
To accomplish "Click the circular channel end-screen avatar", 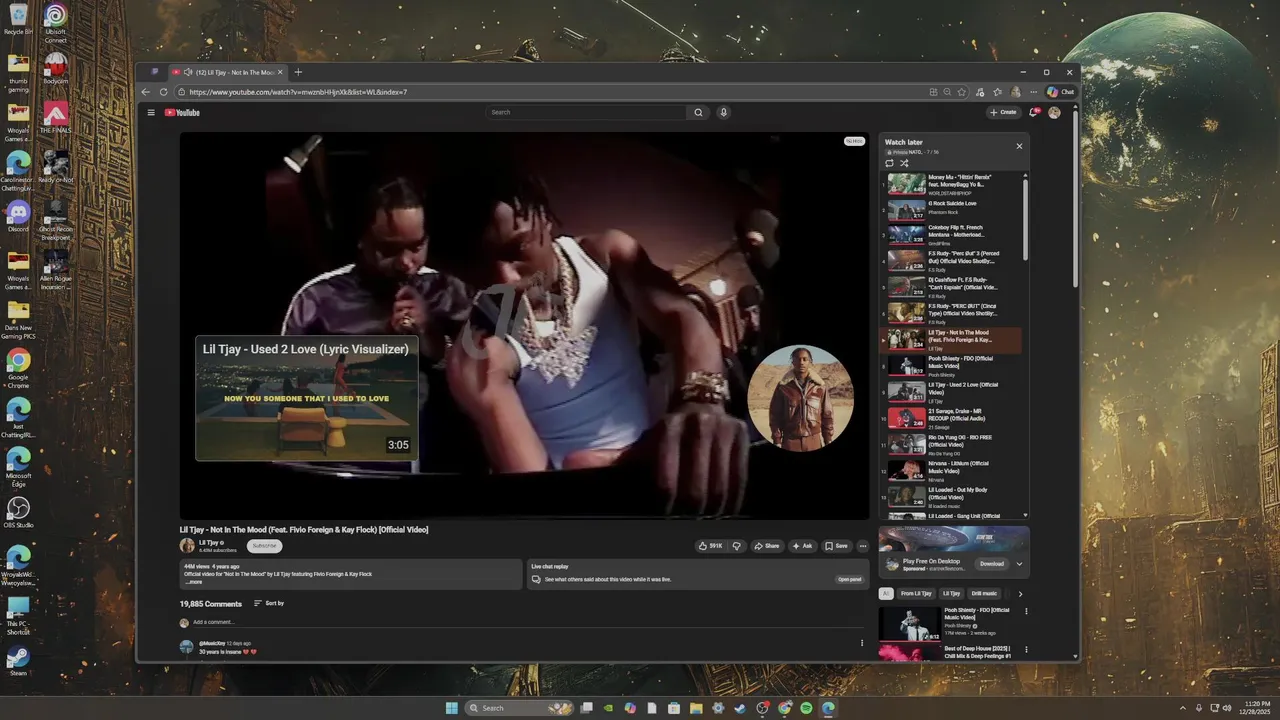I will [800, 398].
